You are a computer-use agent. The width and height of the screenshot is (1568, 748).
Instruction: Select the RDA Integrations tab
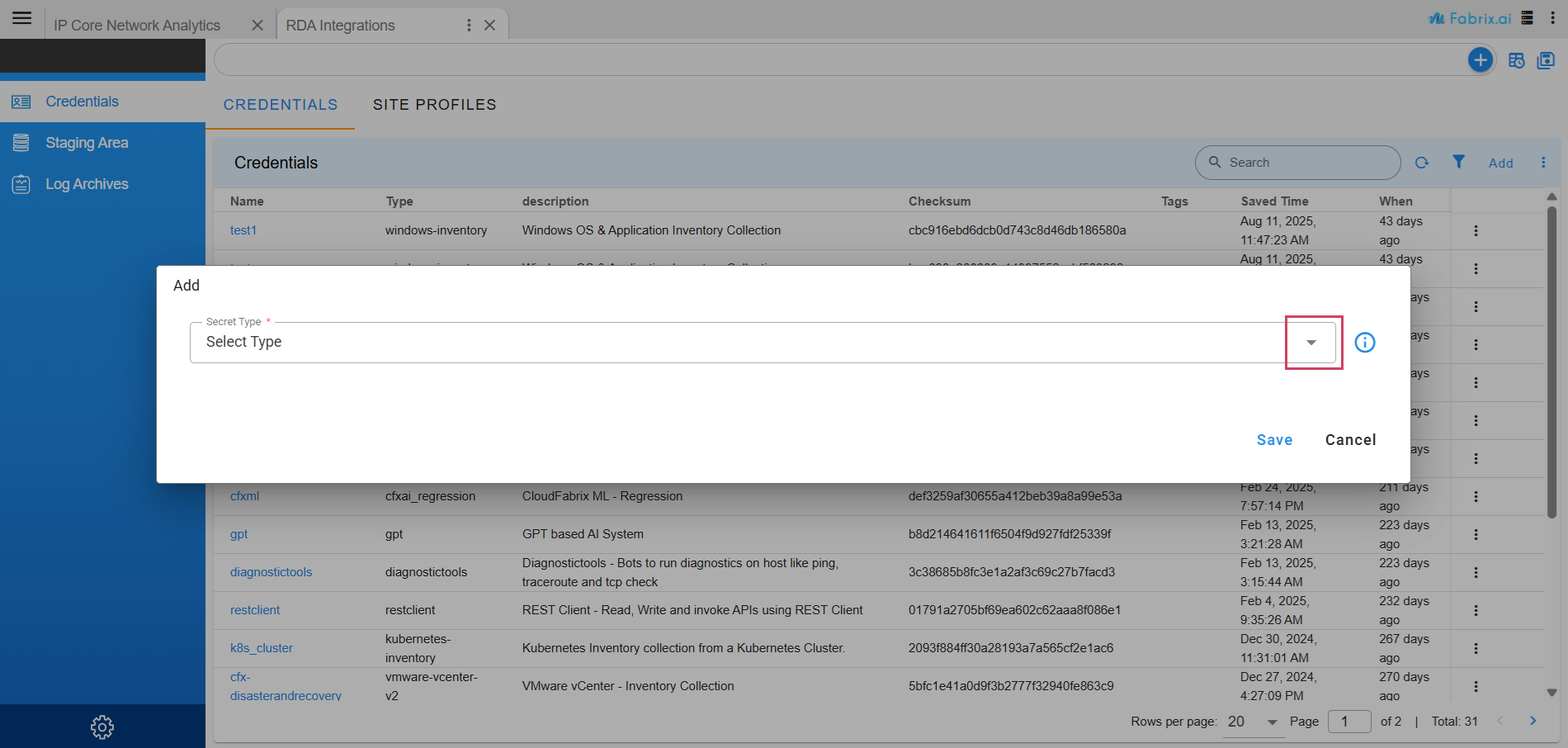click(340, 26)
